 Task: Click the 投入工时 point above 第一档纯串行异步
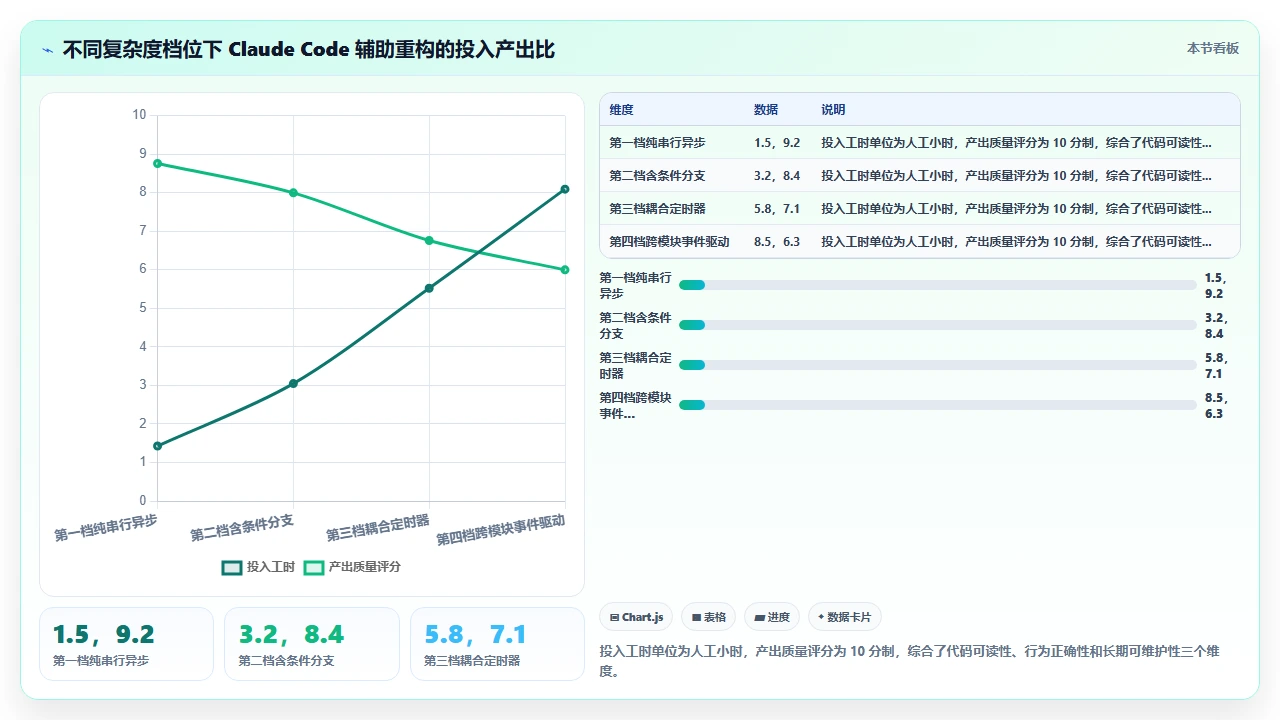point(158,446)
